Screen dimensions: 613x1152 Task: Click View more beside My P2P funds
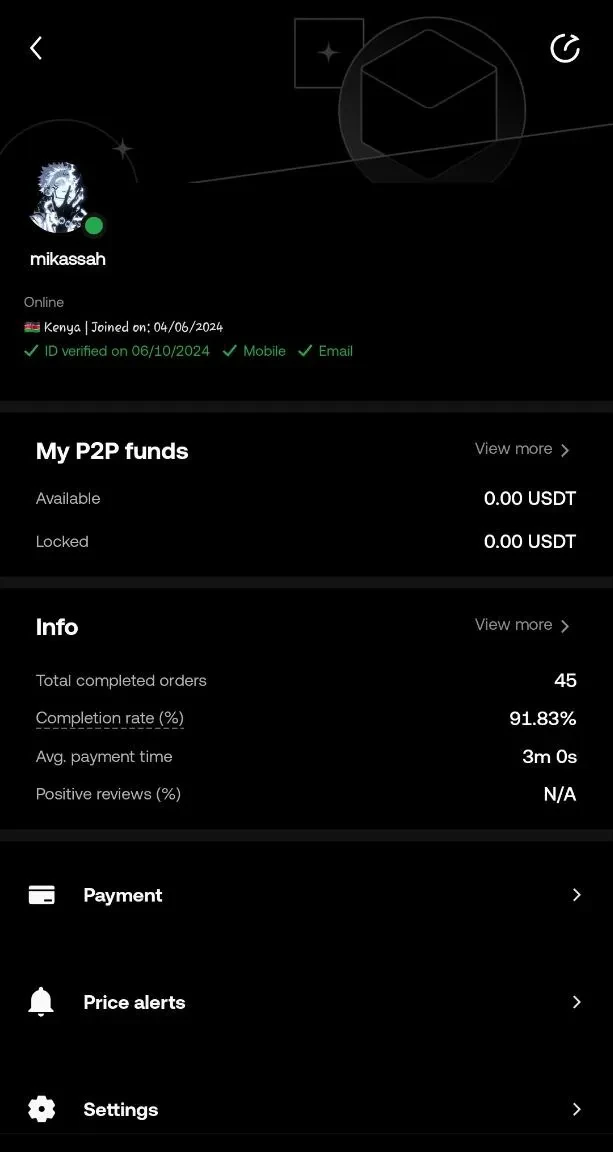513,449
